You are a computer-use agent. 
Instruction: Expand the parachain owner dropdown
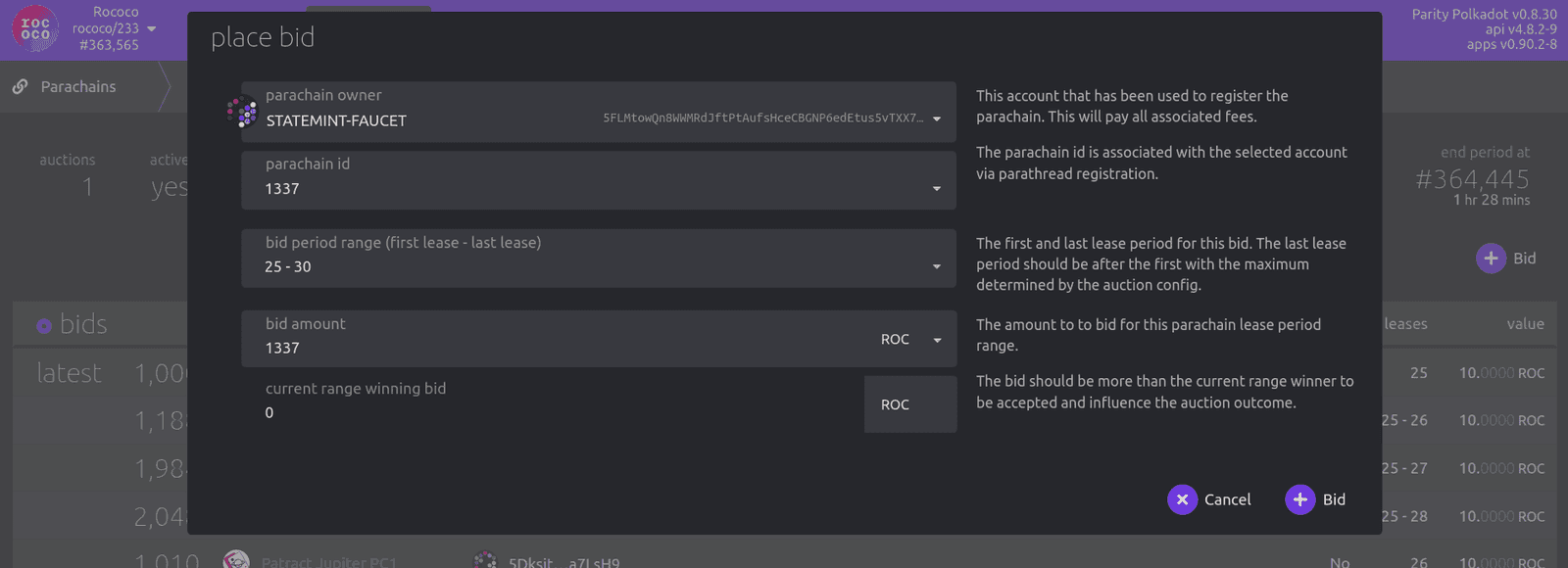[x=937, y=118]
